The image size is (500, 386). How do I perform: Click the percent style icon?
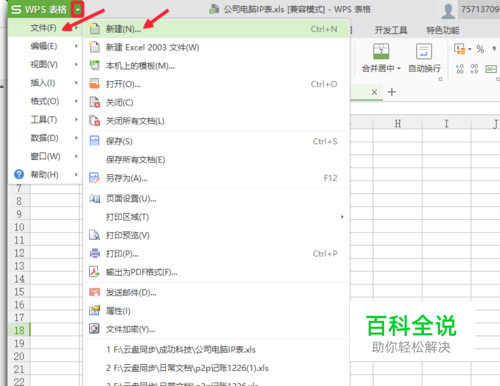[x=480, y=49]
